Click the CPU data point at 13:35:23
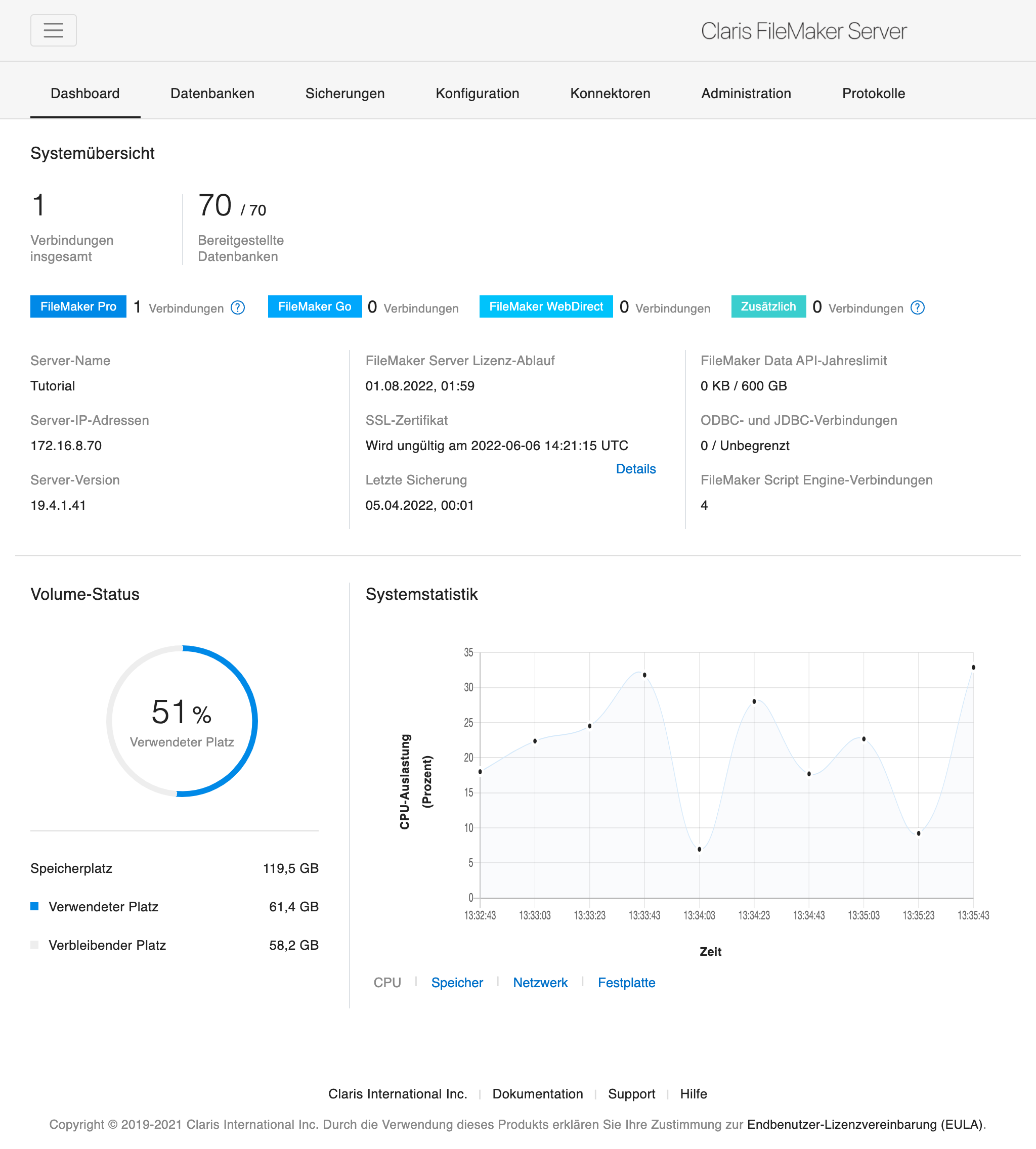Image resolution: width=1036 pixels, height=1149 pixels. pyautogui.click(x=919, y=833)
